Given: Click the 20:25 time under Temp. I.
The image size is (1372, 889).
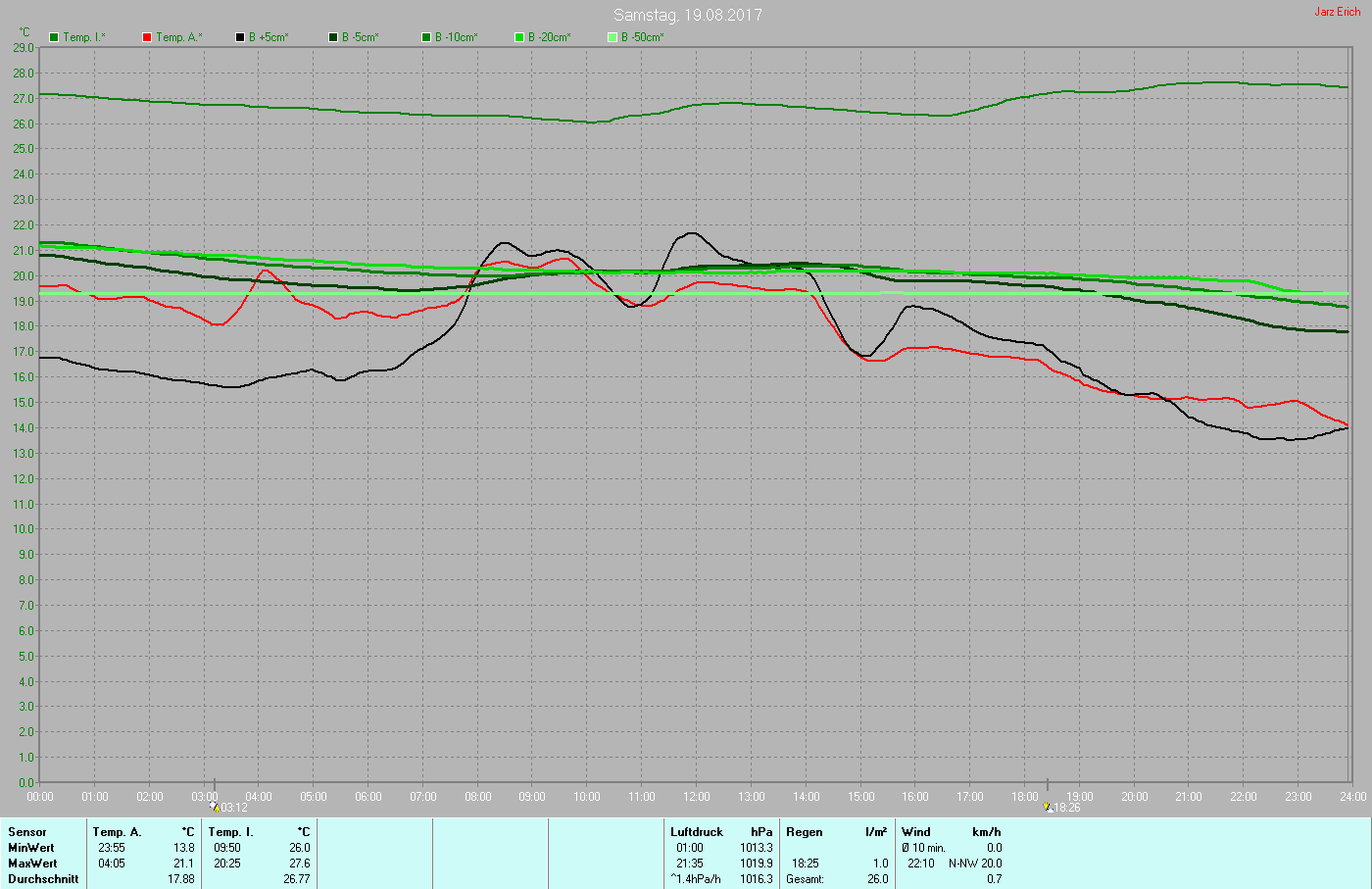Looking at the screenshot, I should tap(227, 864).
